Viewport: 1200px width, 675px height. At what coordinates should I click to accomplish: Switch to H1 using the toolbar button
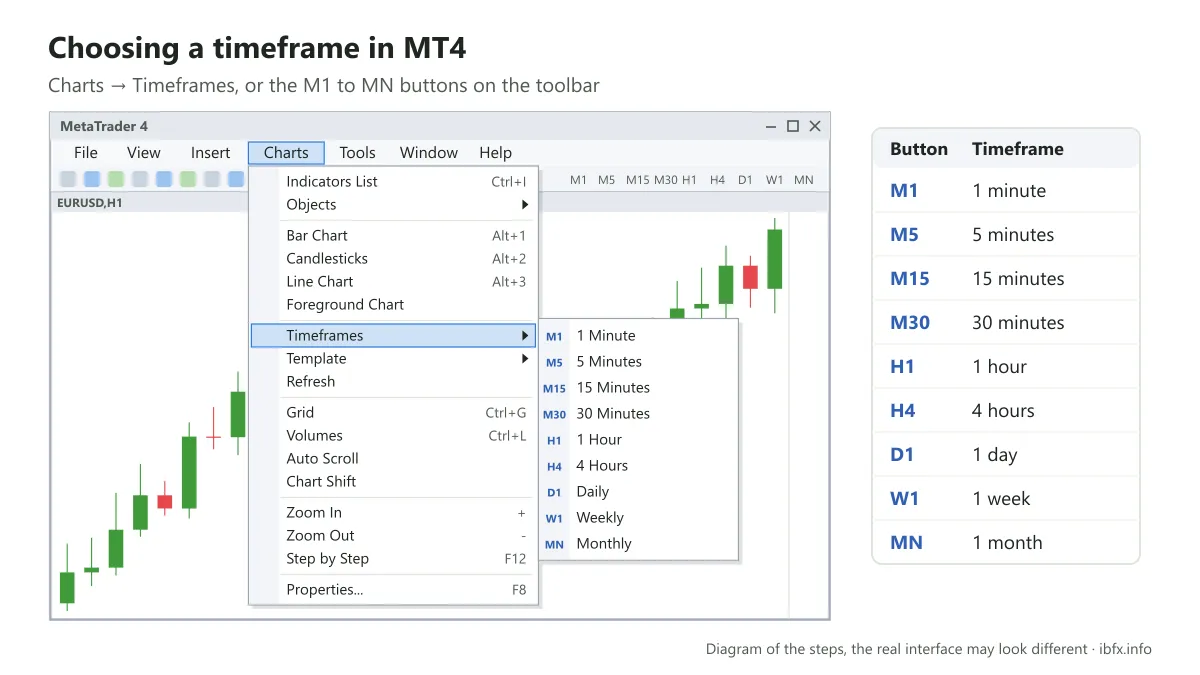[x=689, y=180]
